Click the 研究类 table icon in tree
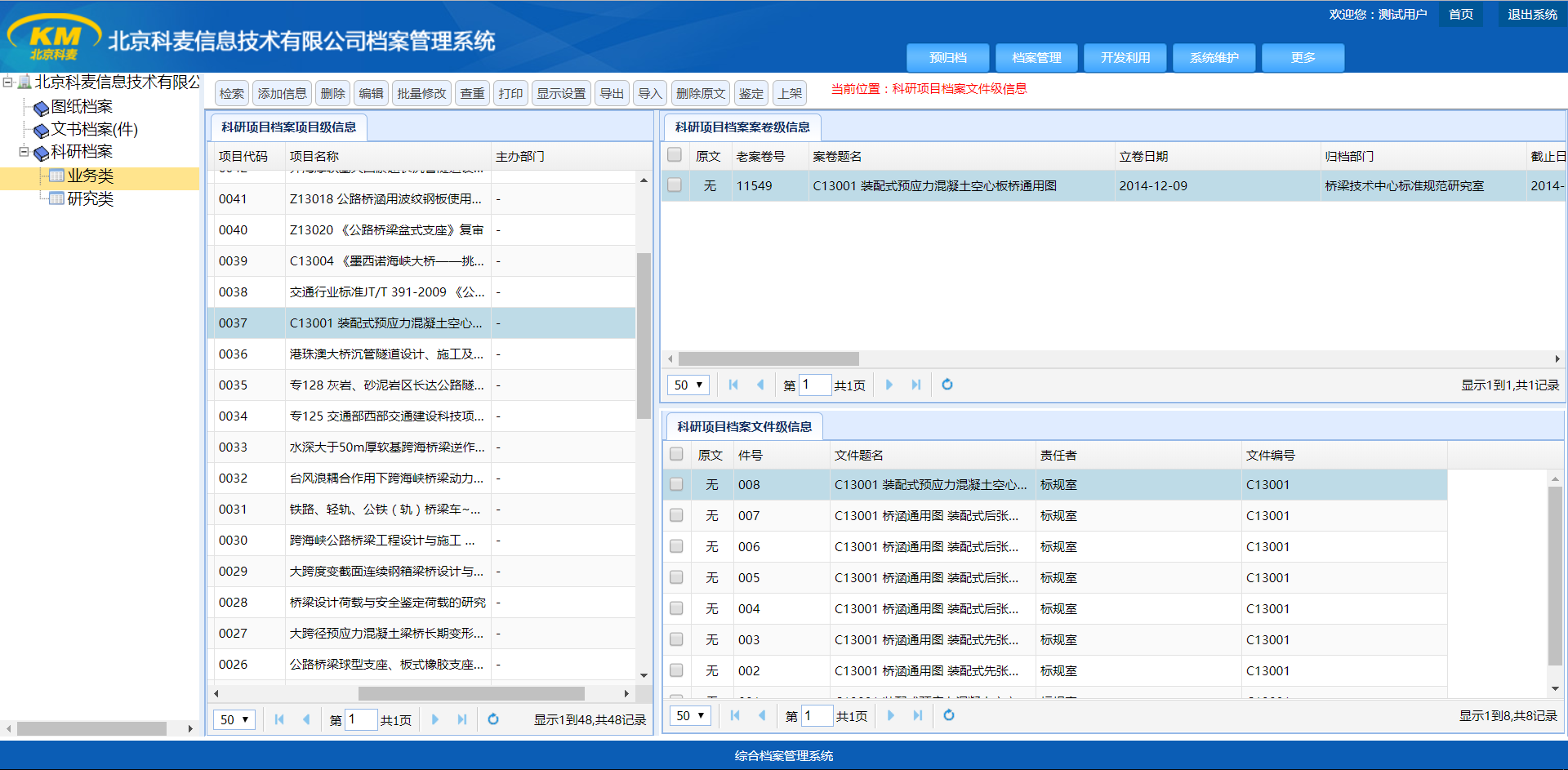The width and height of the screenshot is (1568, 770). (56, 198)
